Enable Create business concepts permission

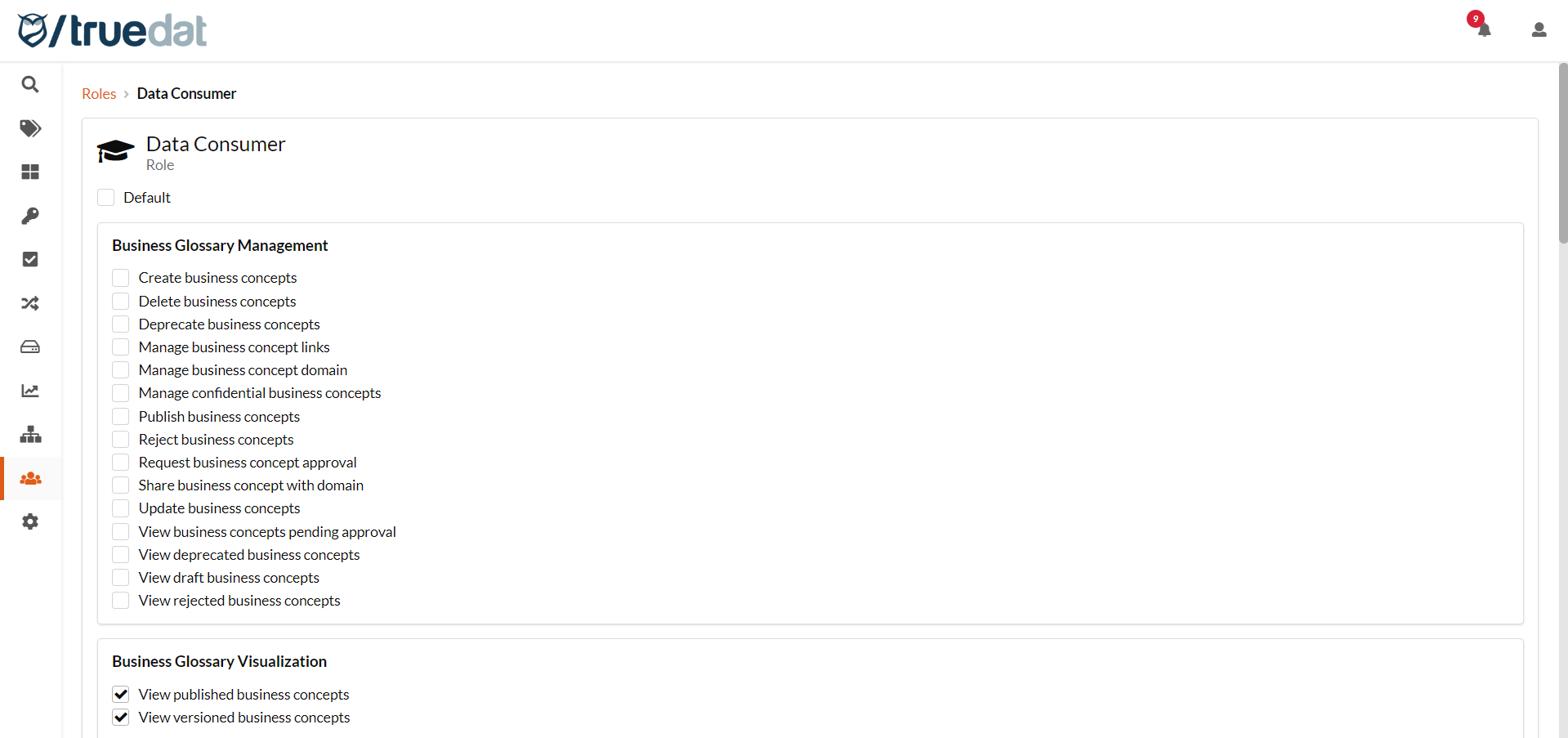point(120,278)
